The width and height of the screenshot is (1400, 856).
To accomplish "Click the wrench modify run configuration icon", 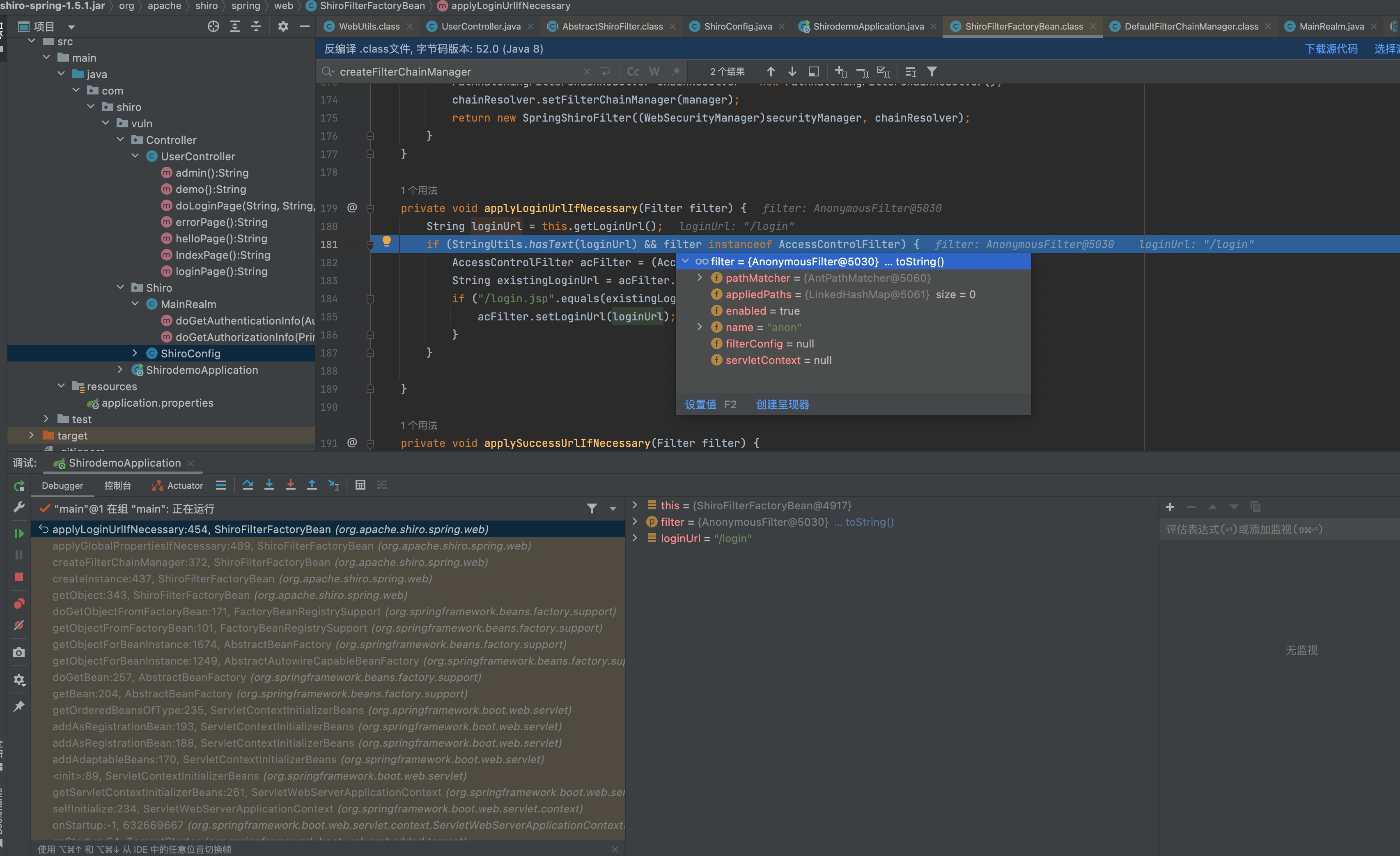I will click(x=19, y=506).
